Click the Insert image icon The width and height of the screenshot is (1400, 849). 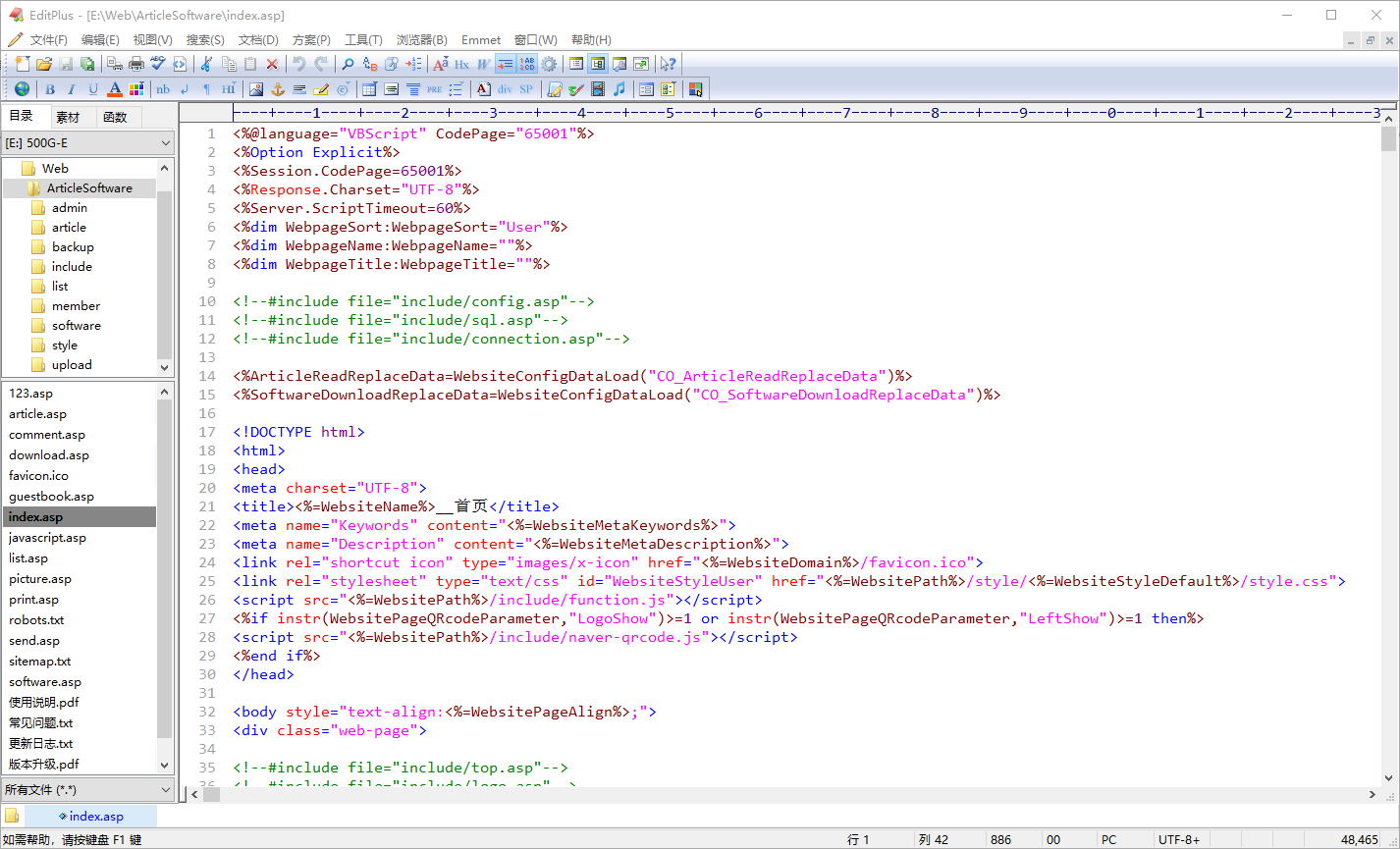(256, 89)
